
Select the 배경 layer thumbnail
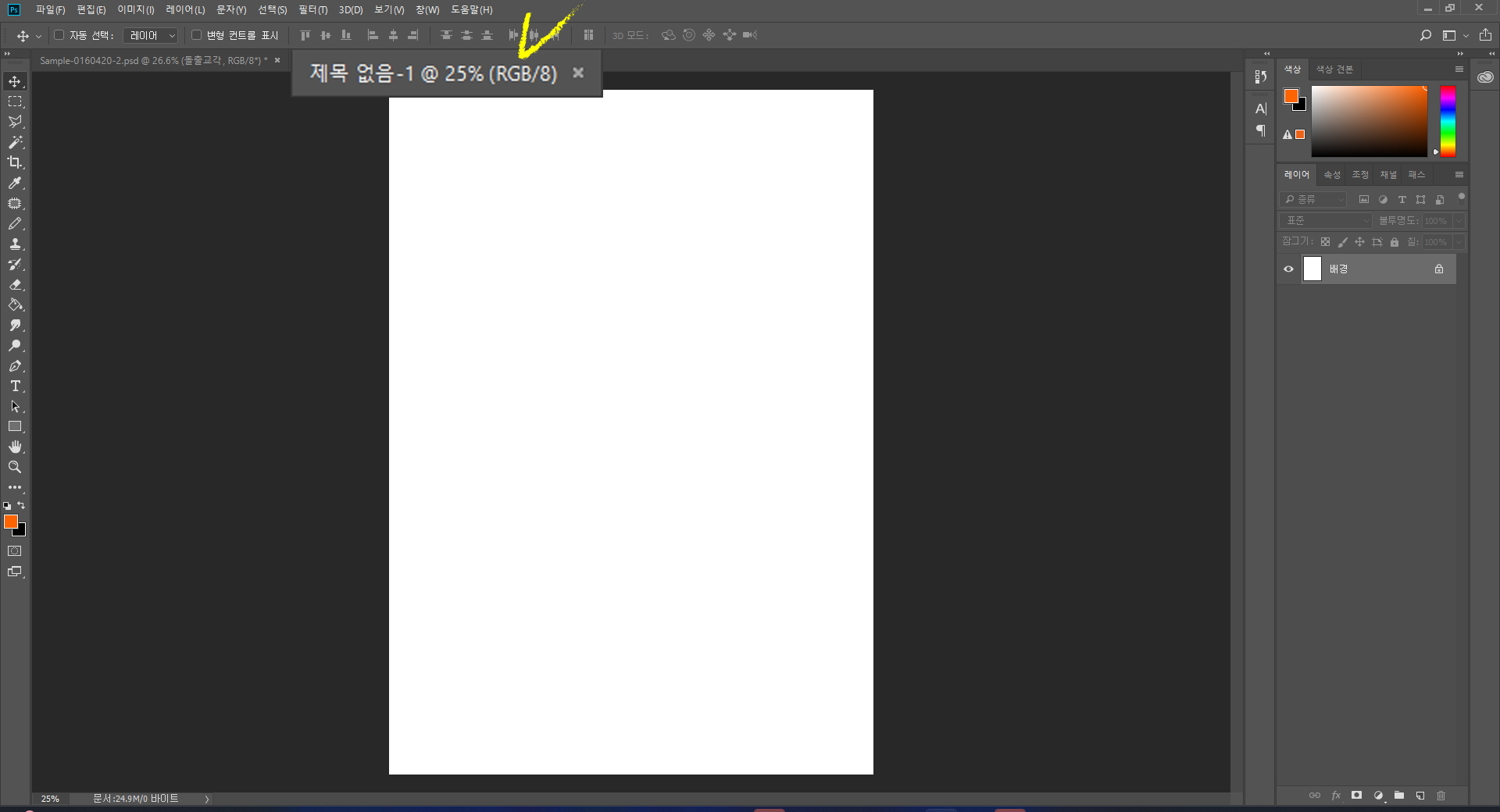1312,269
